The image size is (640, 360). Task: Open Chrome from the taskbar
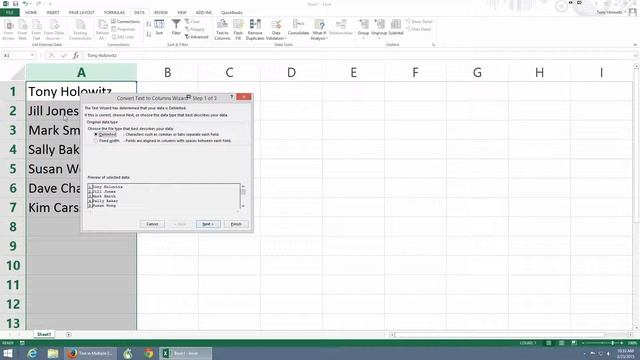tap(148, 353)
